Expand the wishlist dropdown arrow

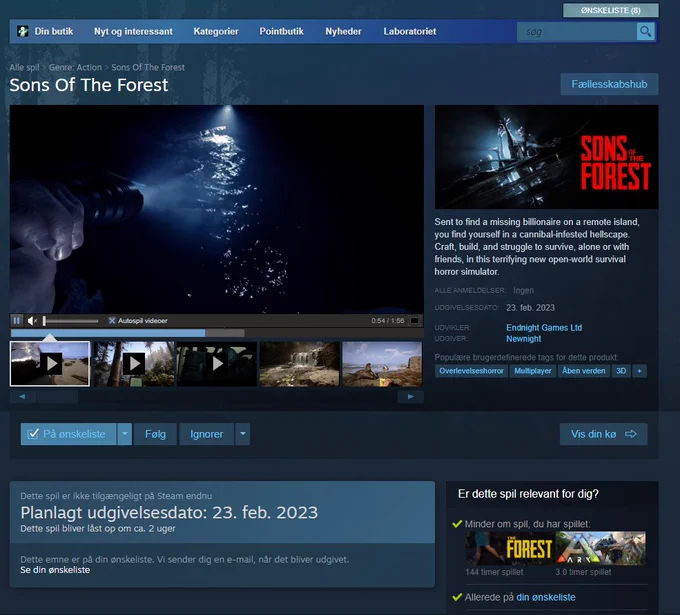point(124,434)
